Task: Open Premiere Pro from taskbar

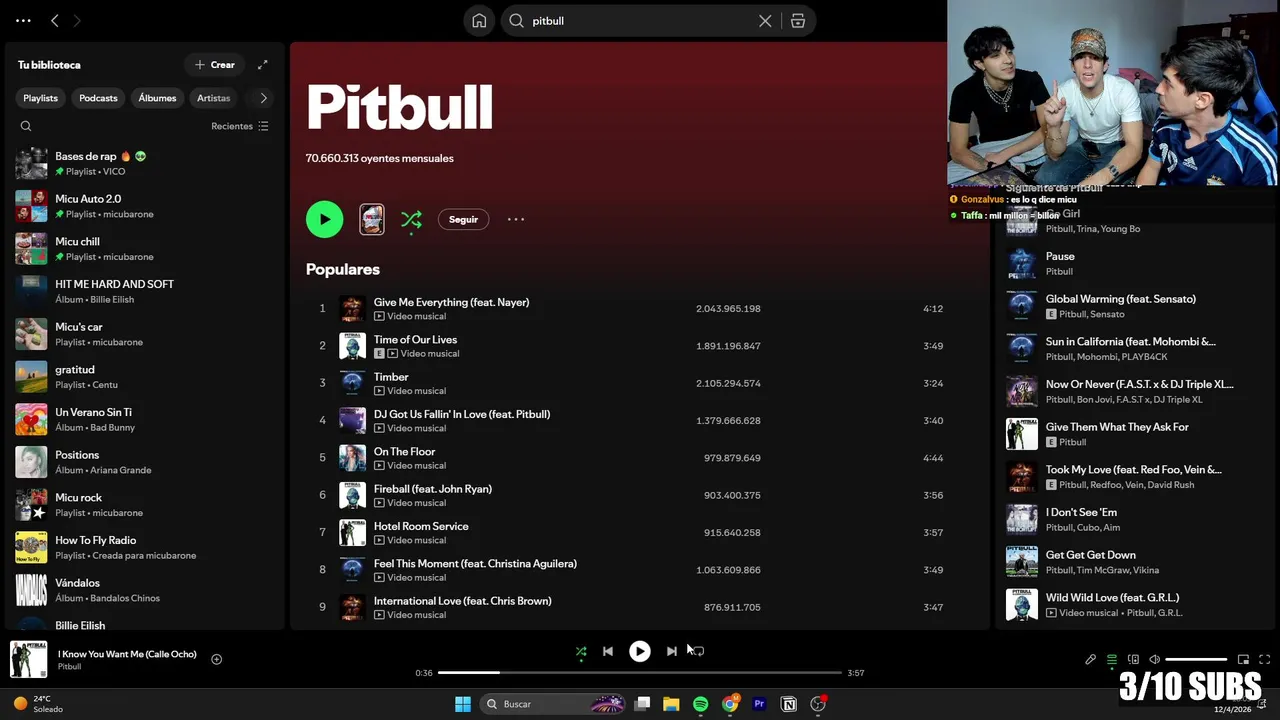Action: 759,704
